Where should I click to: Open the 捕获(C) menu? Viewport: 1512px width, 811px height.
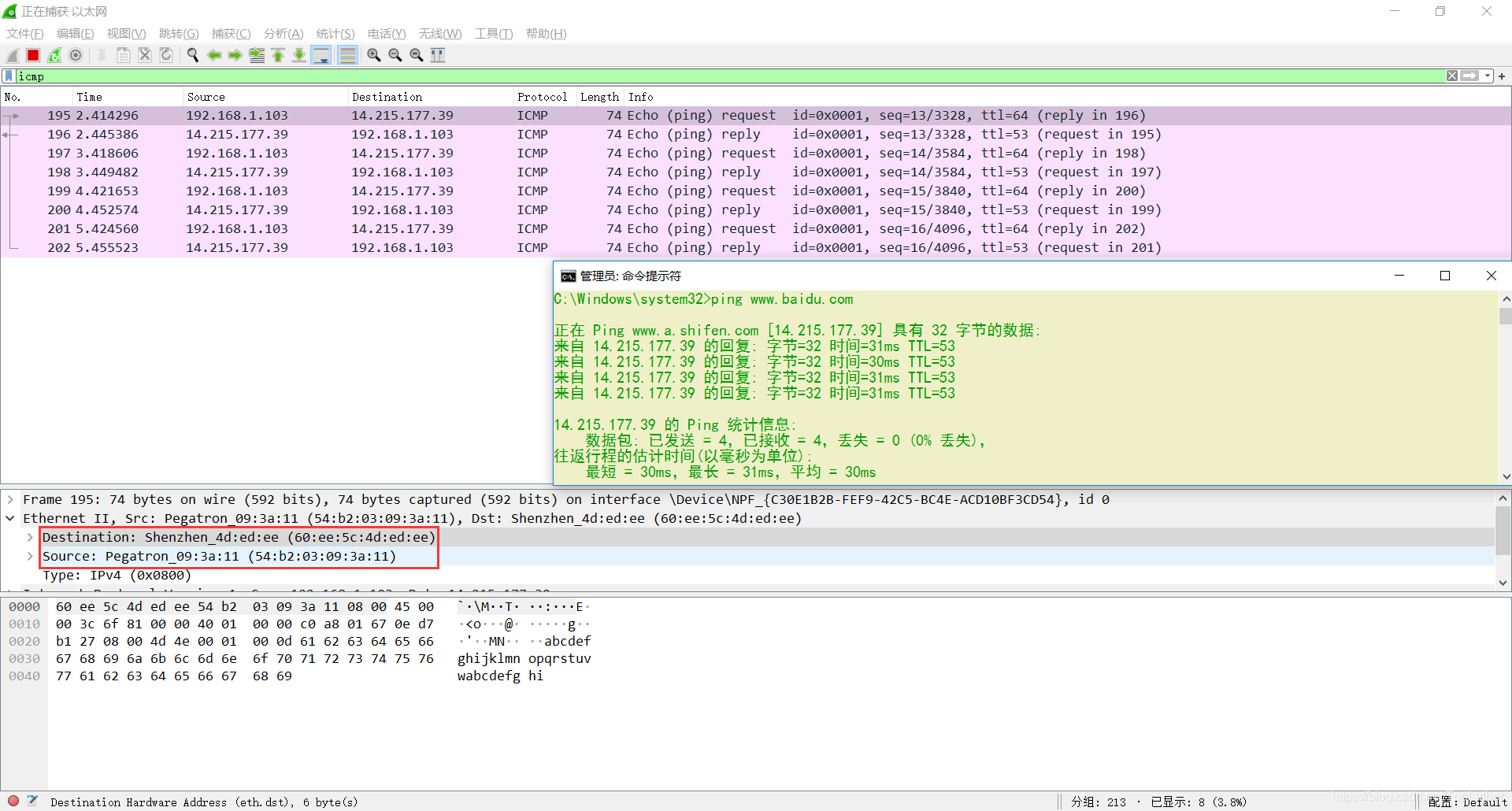[x=232, y=33]
